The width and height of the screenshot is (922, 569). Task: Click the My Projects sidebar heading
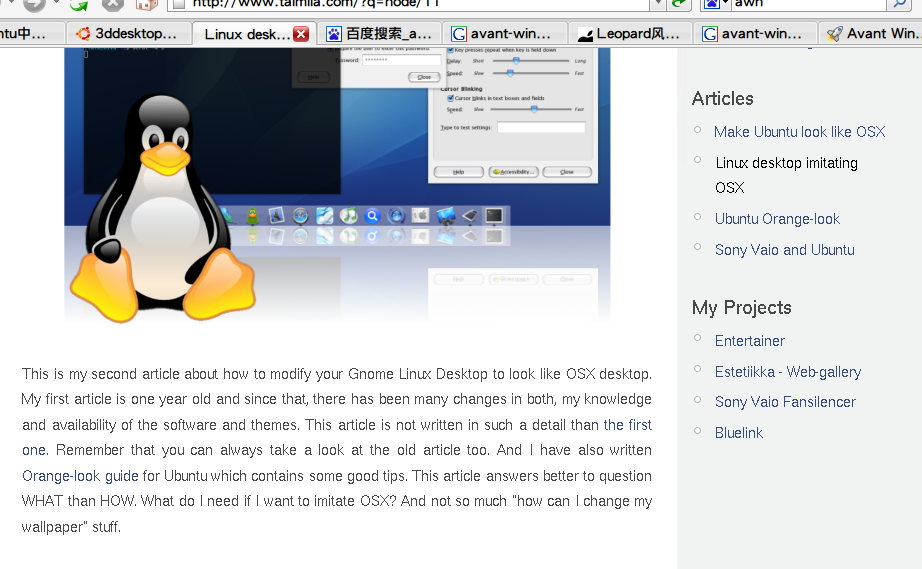[741, 307]
